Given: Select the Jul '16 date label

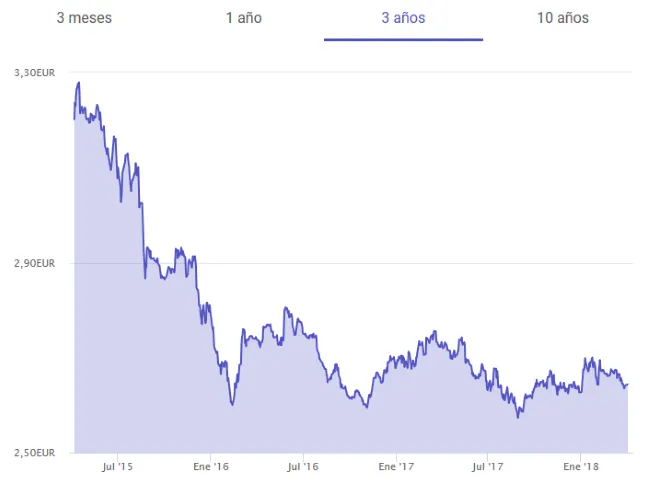Looking at the screenshot, I should click(302, 466).
